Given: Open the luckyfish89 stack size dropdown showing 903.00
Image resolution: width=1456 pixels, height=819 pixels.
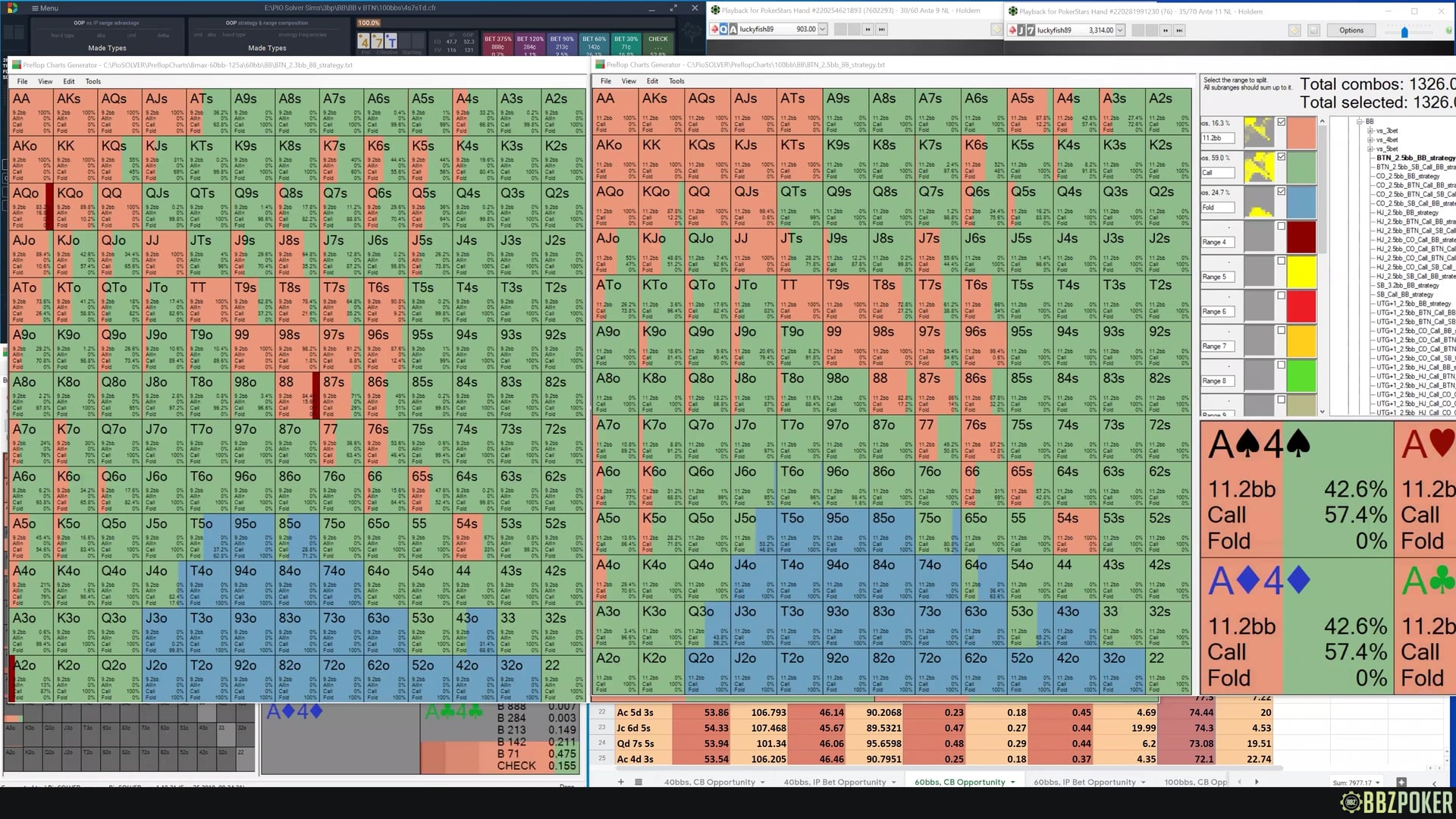Looking at the screenshot, I should (822, 30).
